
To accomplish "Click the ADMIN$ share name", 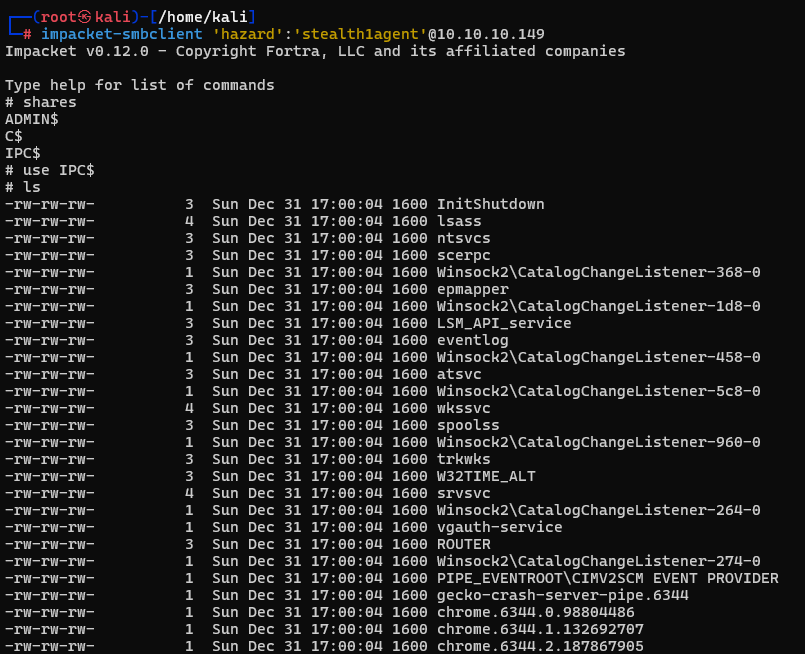I will click(32, 119).
